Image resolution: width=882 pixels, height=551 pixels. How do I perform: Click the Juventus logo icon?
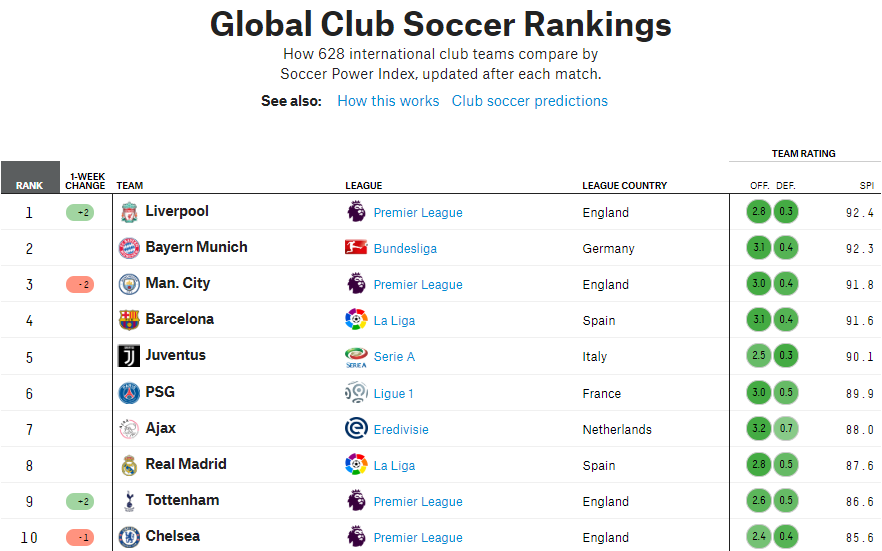pyautogui.click(x=129, y=356)
